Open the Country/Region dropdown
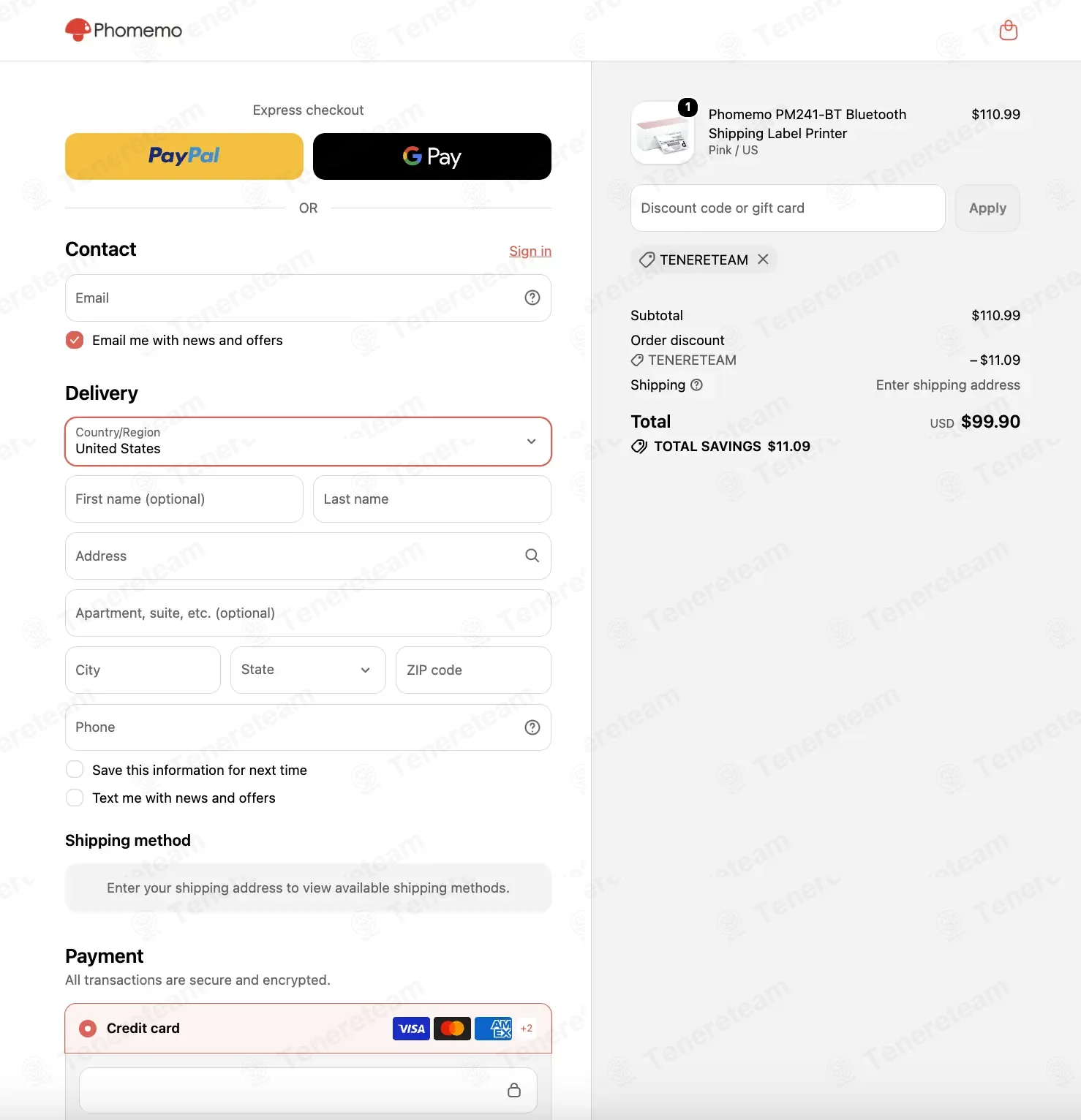This screenshot has height=1120, width=1081. pos(308,442)
